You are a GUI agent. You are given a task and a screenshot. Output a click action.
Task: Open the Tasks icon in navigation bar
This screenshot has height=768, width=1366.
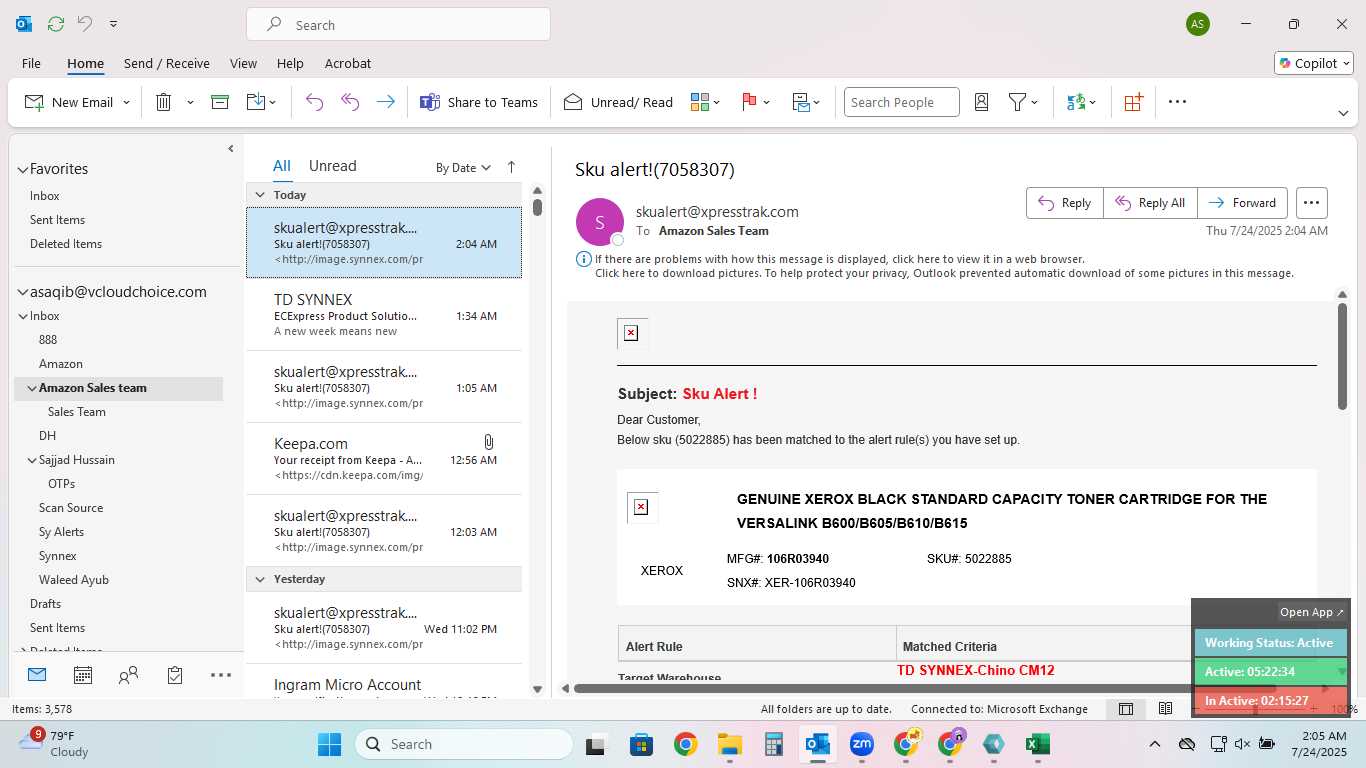pos(175,675)
